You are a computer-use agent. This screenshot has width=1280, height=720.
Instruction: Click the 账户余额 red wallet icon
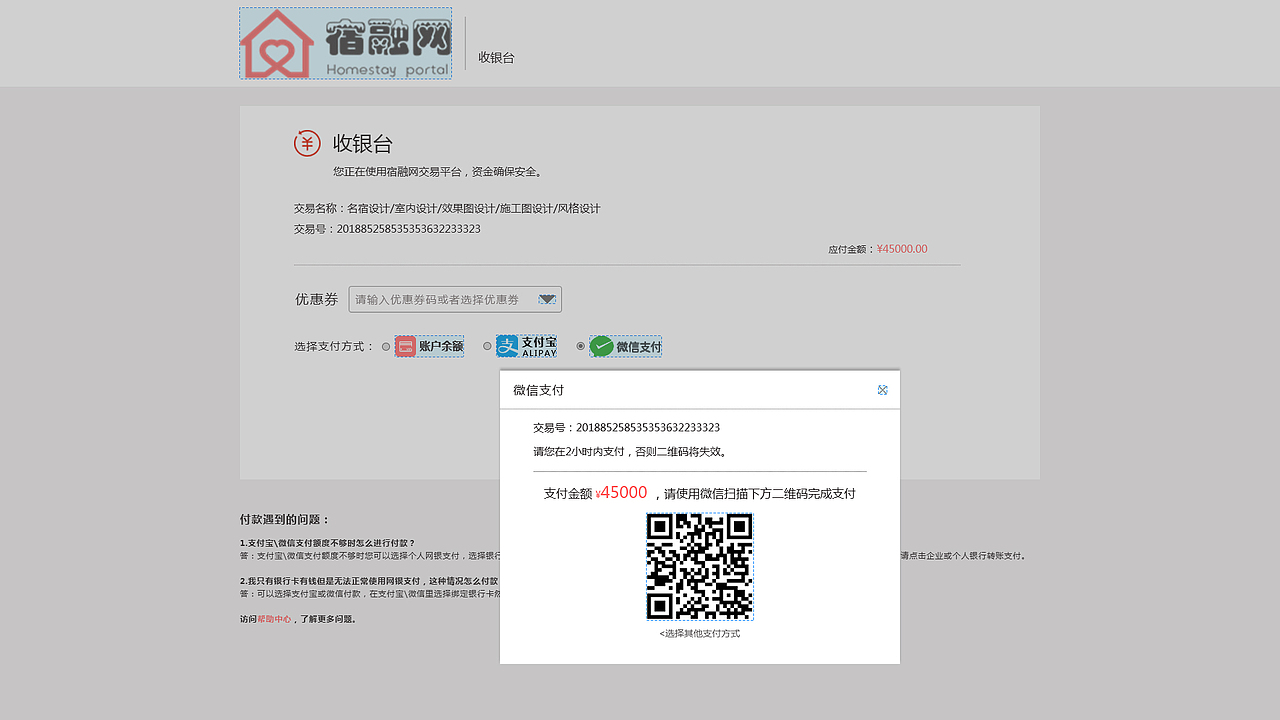point(404,345)
